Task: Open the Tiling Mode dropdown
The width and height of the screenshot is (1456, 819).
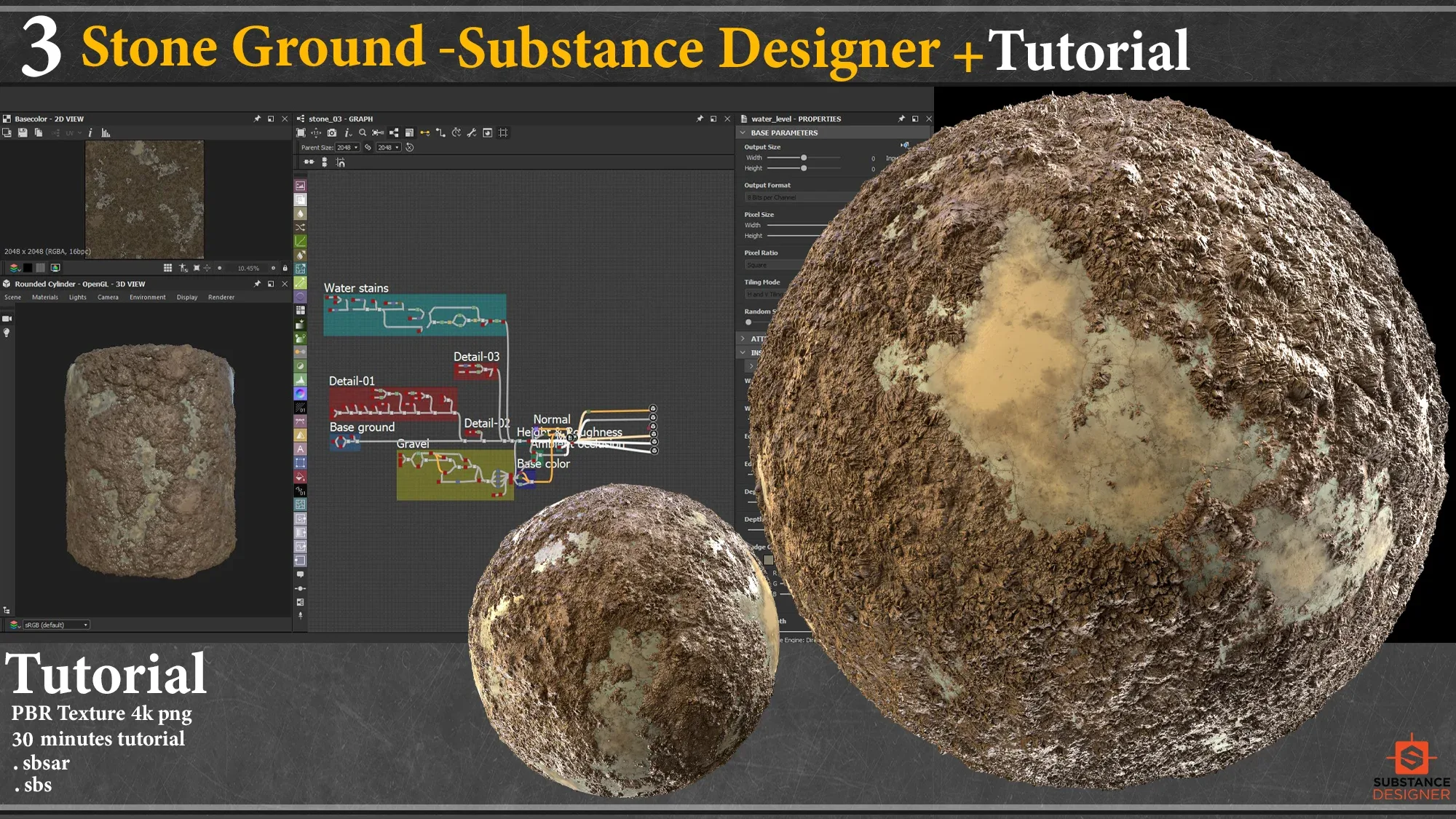Action: click(x=764, y=294)
